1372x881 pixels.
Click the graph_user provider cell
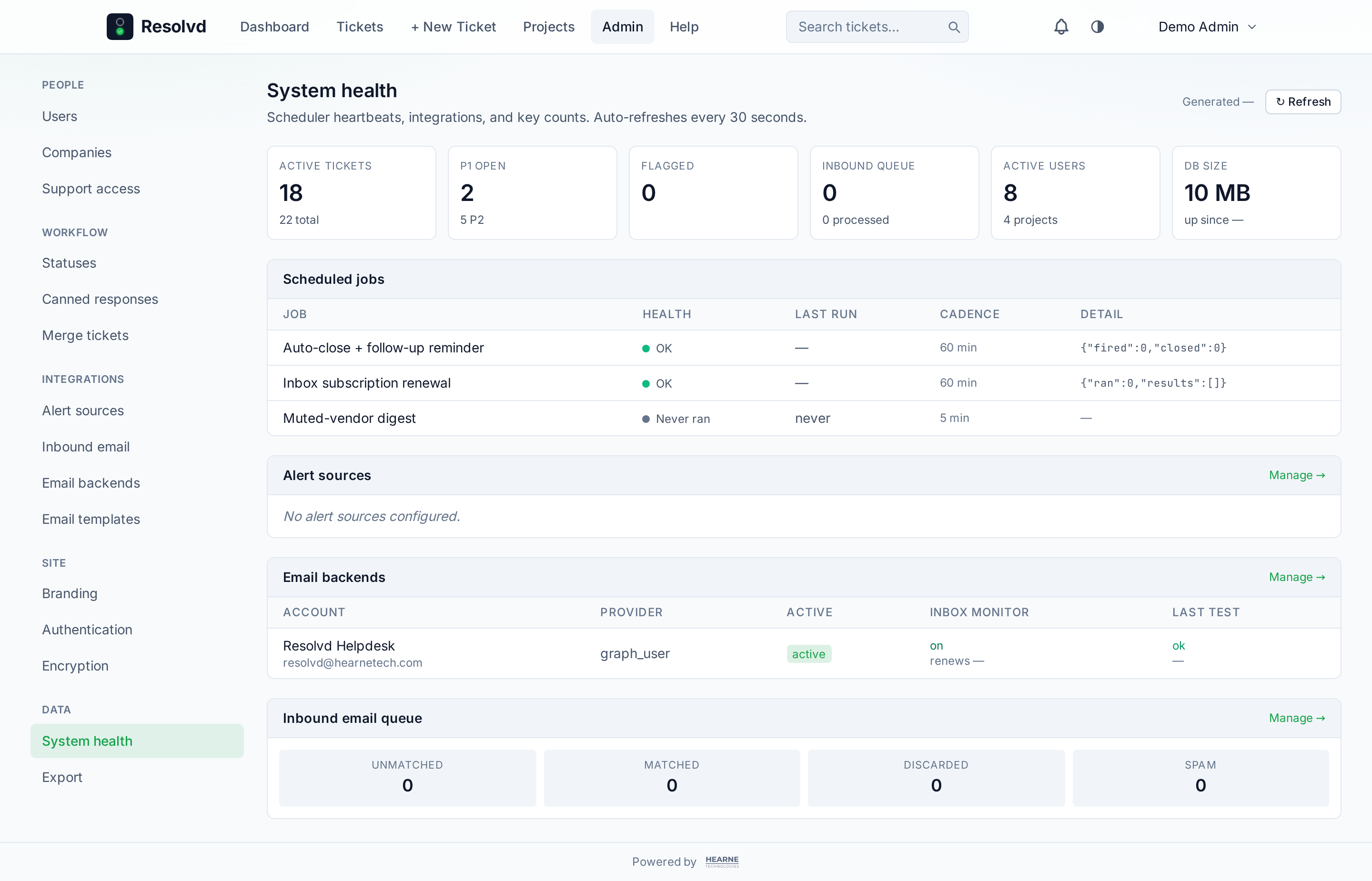(x=635, y=654)
